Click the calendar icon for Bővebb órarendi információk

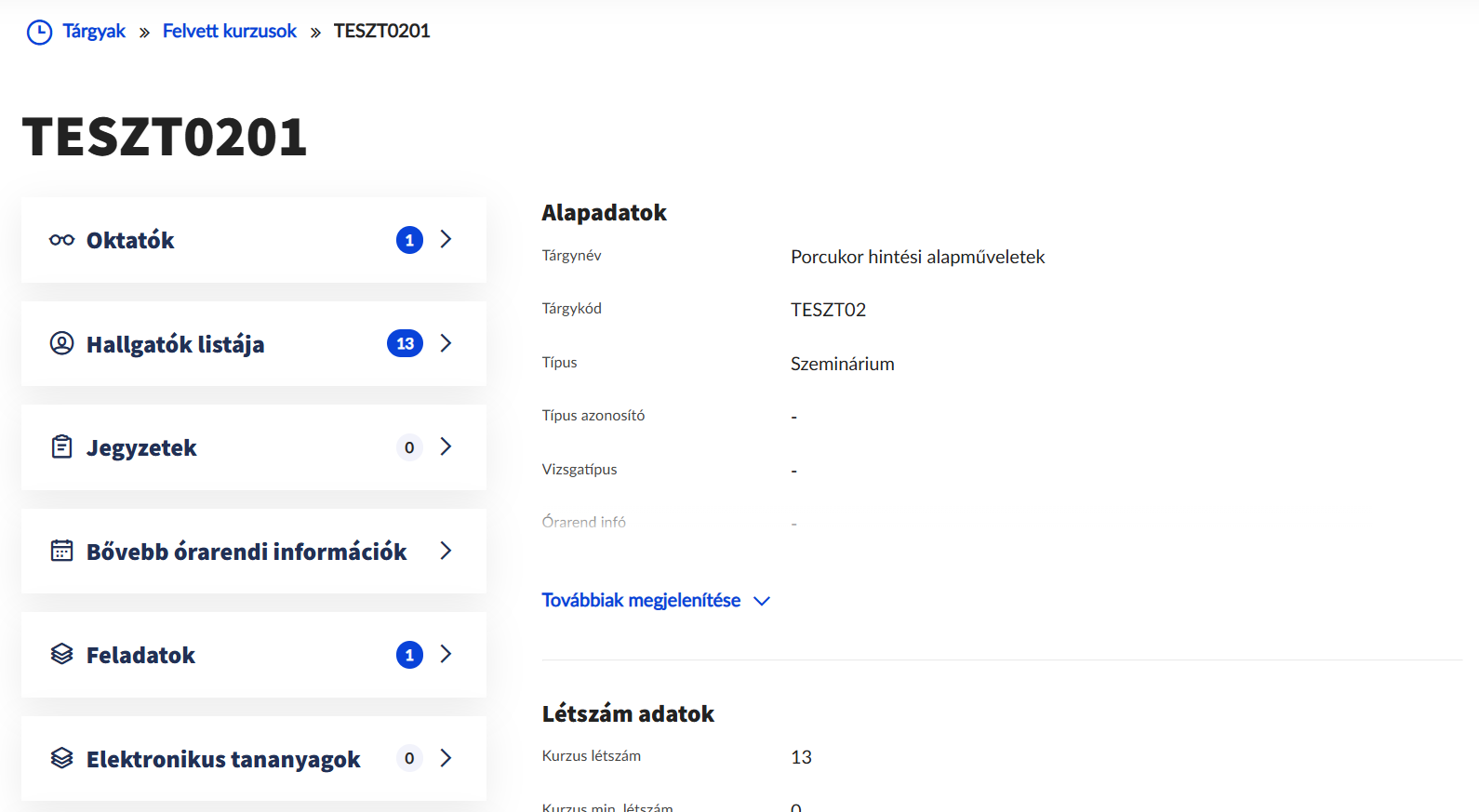61,551
